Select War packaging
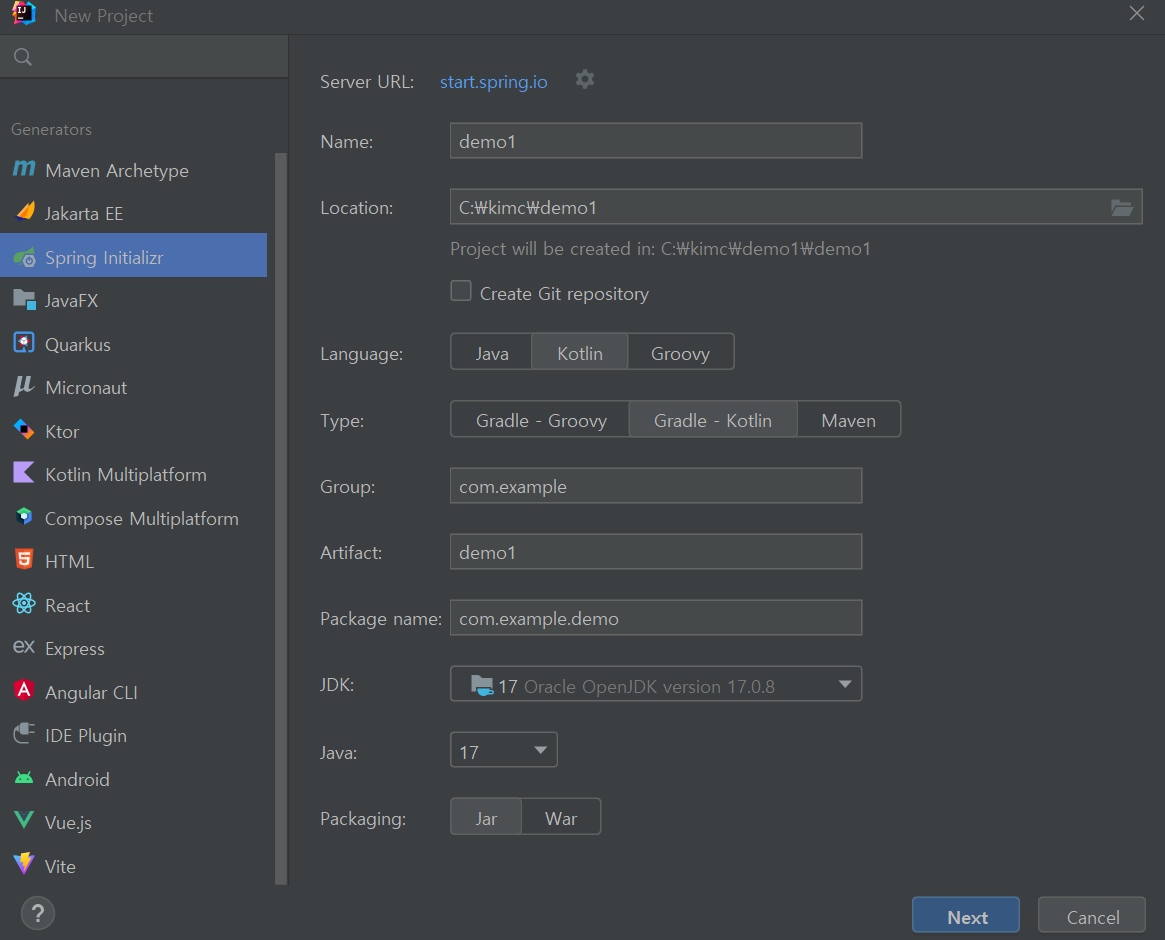Image resolution: width=1165 pixels, height=940 pixels. (561, 817)
